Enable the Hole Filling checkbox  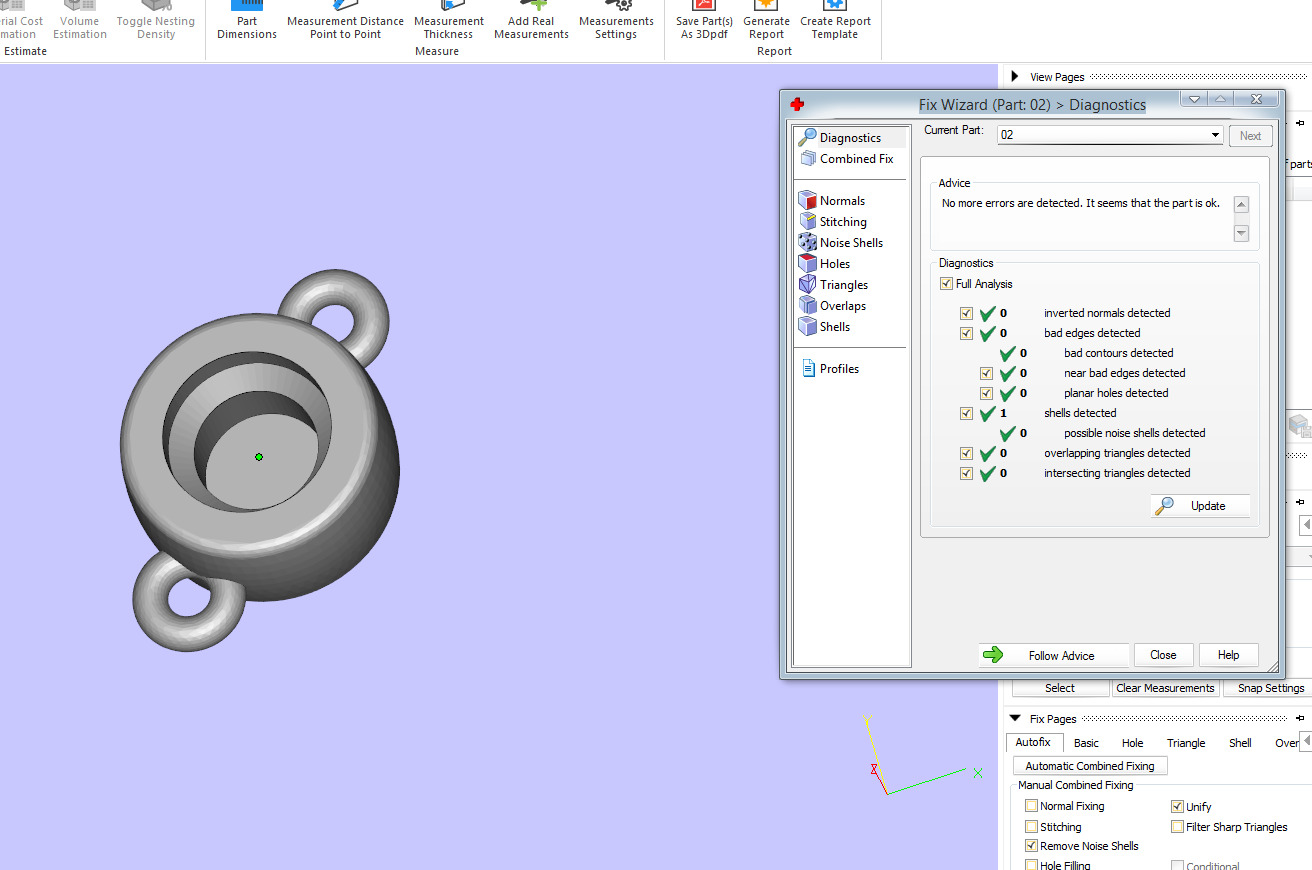pyautogui.click(x=1031, y=865)
